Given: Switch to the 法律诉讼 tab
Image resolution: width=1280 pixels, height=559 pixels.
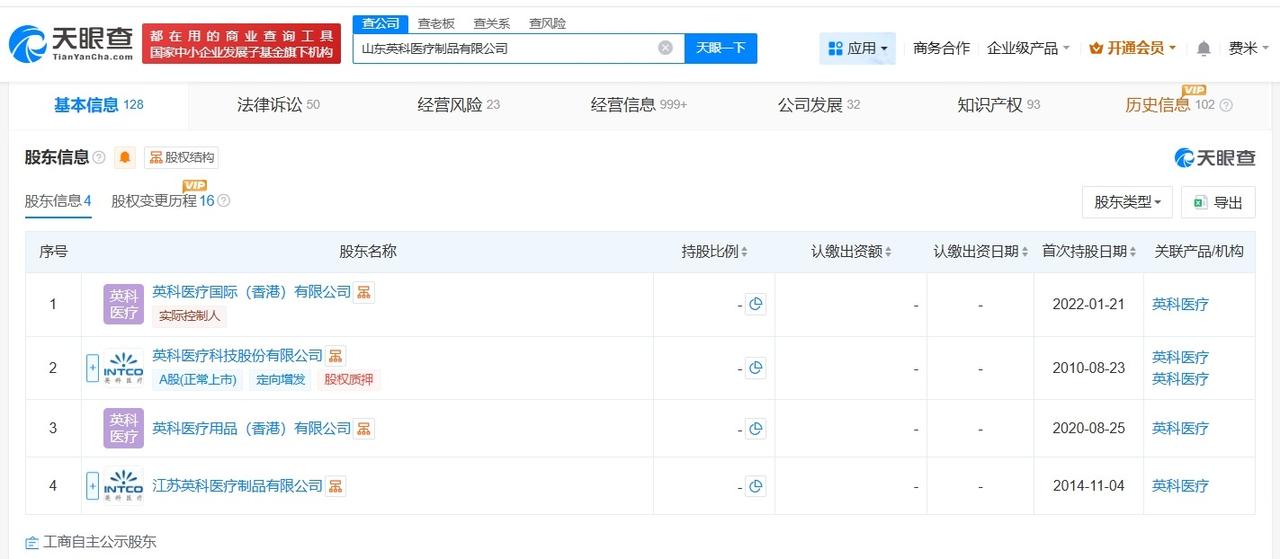Looking at the screenshot, I should pyautogui.click(x=277, y=104).
